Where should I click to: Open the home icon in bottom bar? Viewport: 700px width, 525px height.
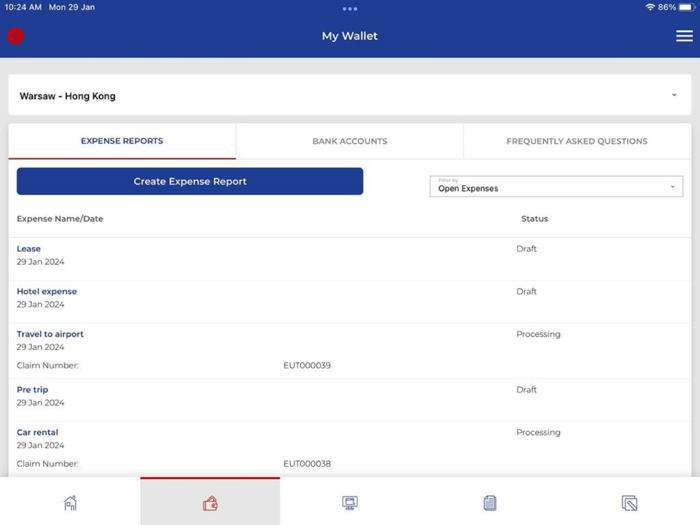(71, 503)
